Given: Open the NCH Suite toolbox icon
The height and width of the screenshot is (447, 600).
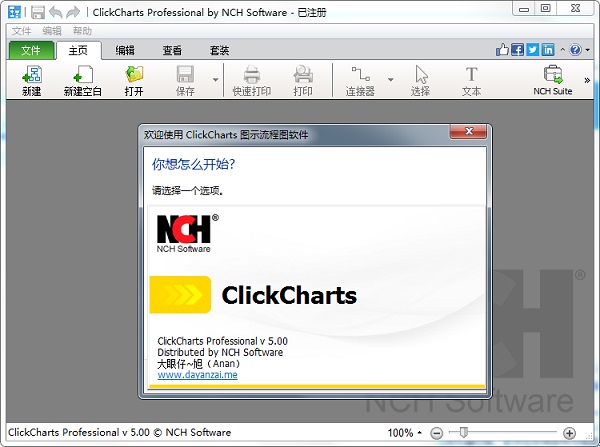Looking at the screenshot, I should click(553, 80).
